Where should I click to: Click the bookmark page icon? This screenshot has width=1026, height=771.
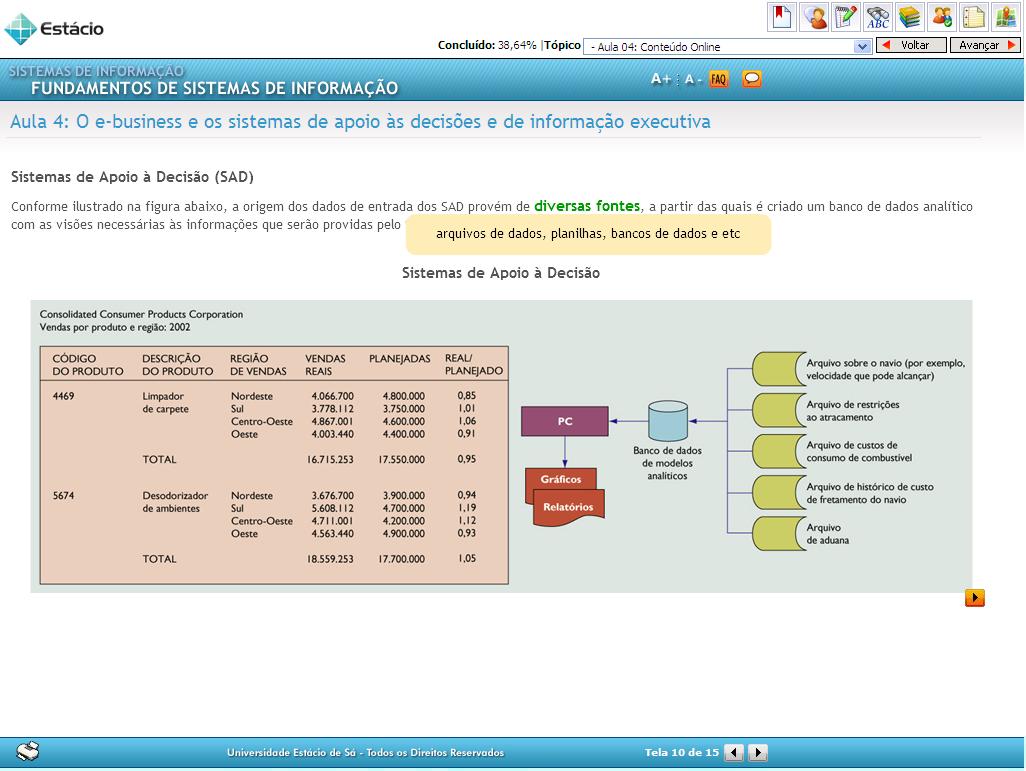[781, 17]
